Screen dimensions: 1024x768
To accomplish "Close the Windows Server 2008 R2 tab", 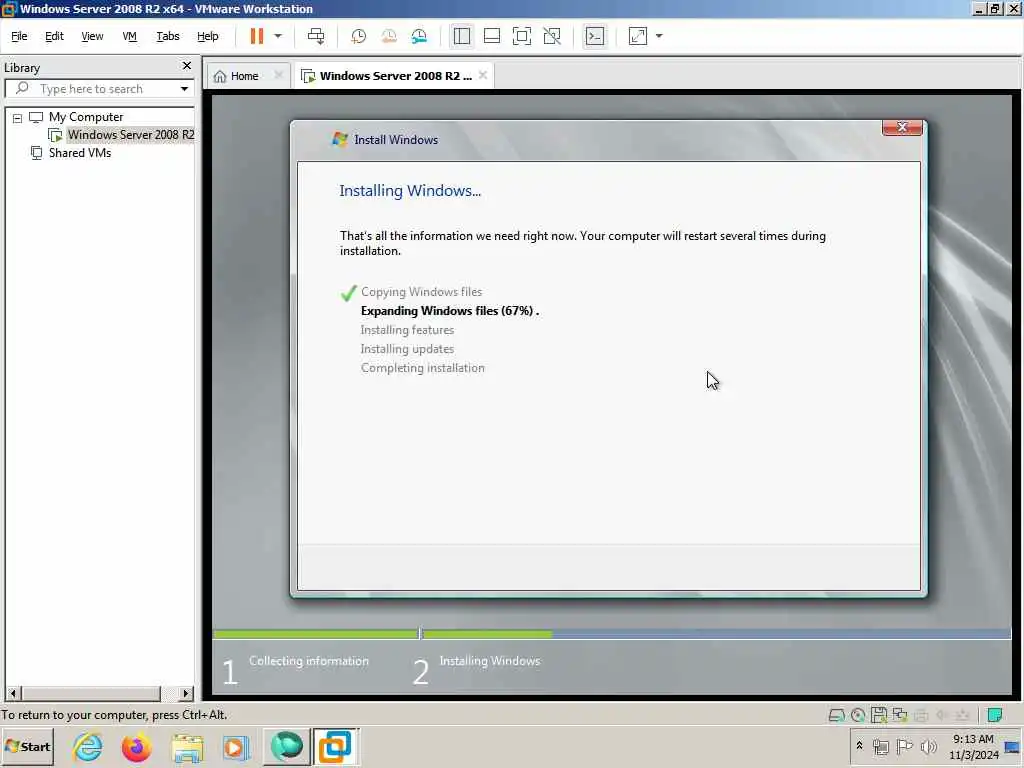I will (x=483, y=75).
